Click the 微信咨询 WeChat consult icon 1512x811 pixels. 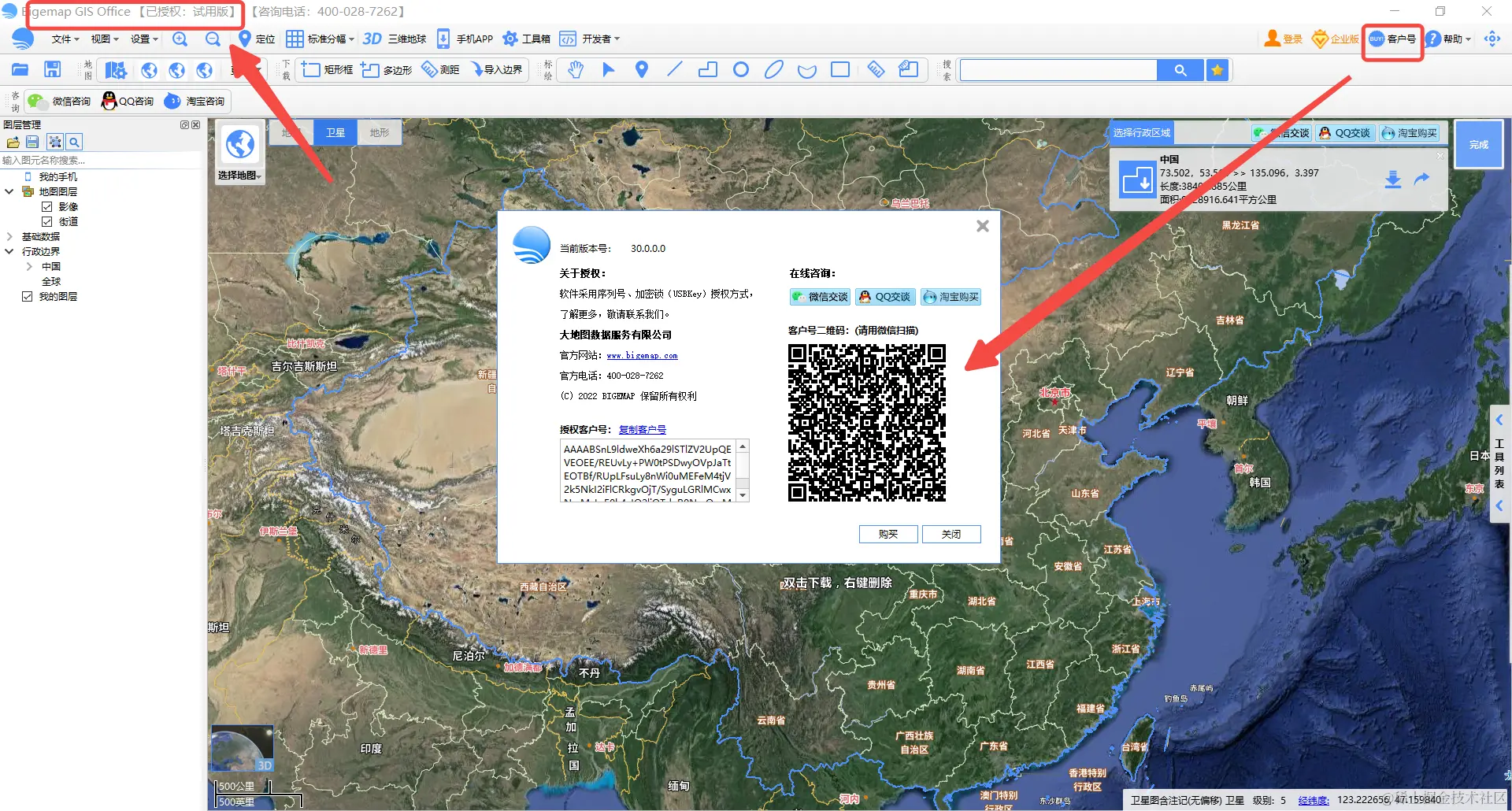tap(59, 101)
